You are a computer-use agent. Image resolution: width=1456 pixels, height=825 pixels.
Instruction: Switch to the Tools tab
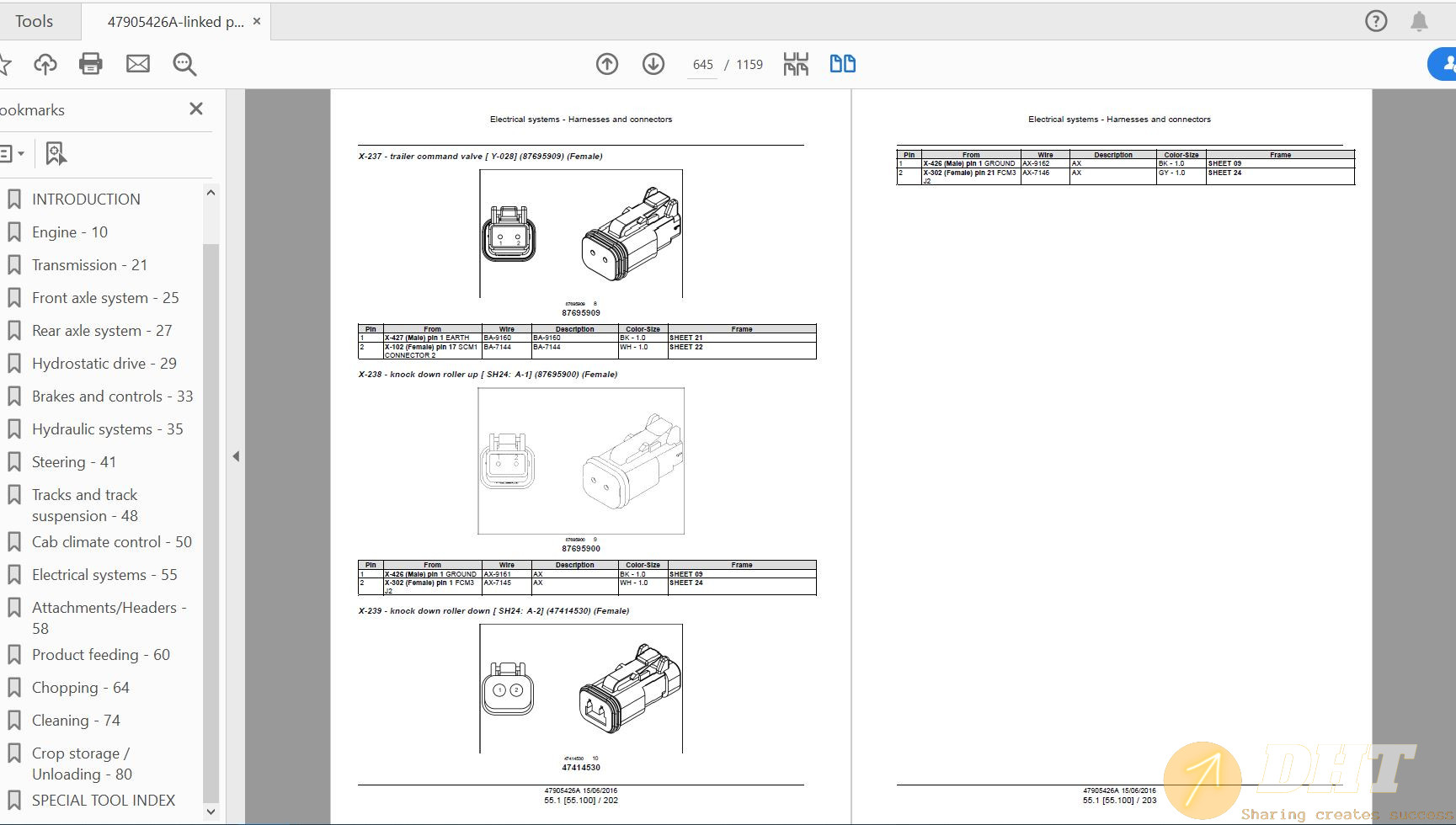34,21
